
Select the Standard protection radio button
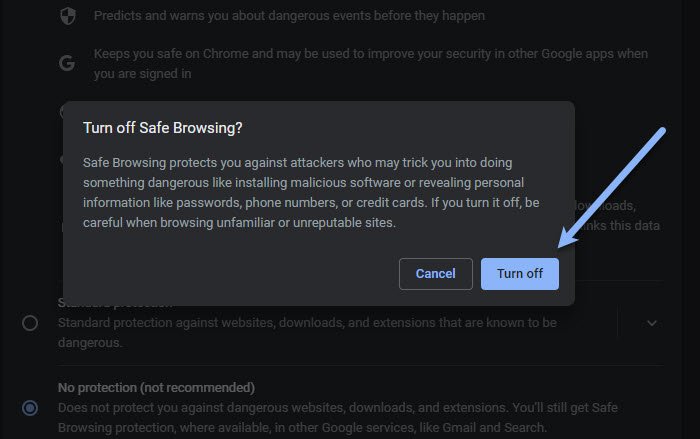(30, 323)
